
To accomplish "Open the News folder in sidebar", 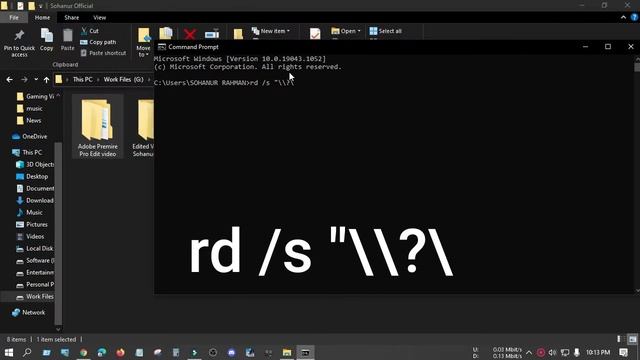I will click(x=33, y=120).
